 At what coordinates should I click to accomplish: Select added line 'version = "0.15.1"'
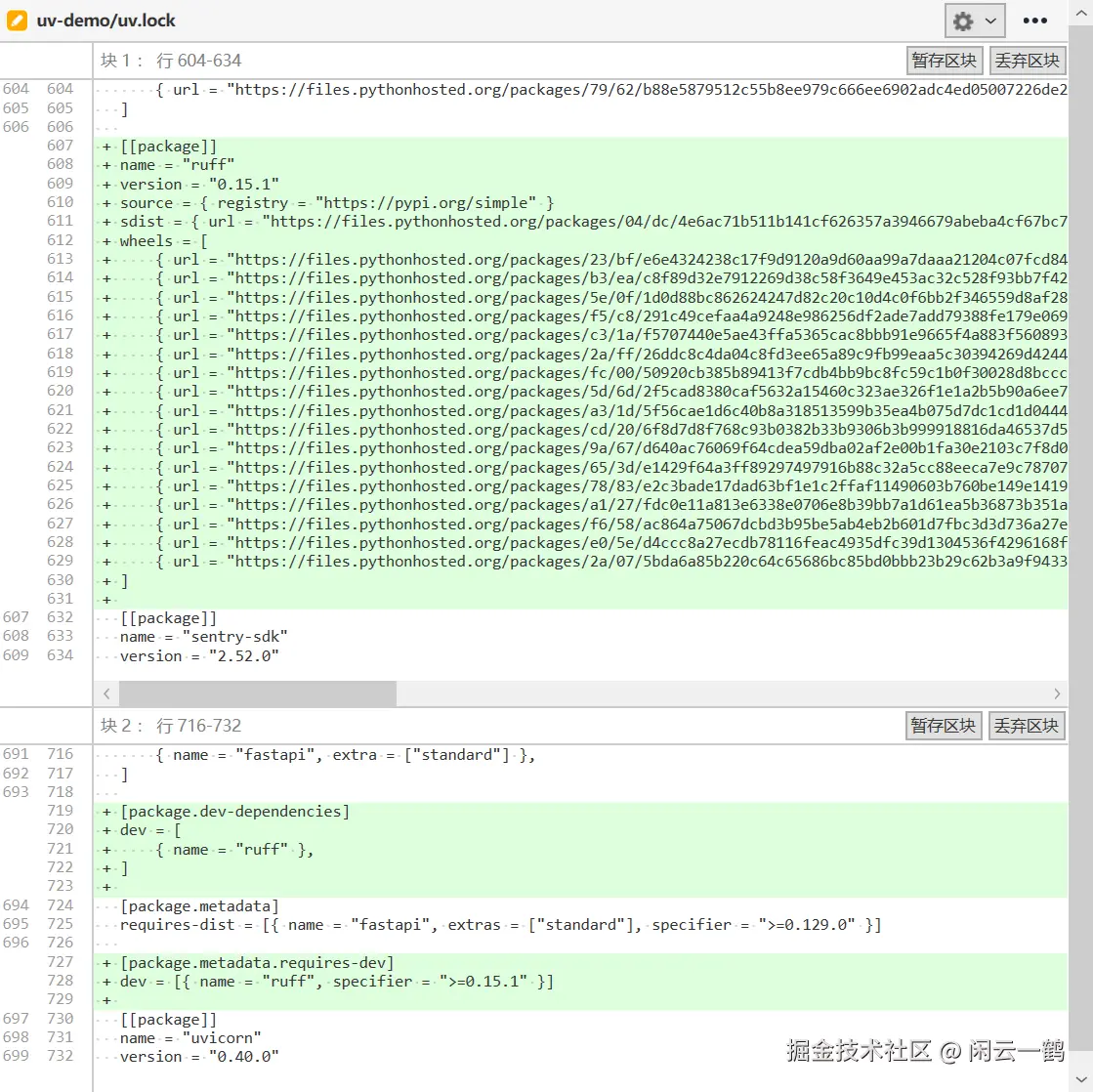point(580,184)
